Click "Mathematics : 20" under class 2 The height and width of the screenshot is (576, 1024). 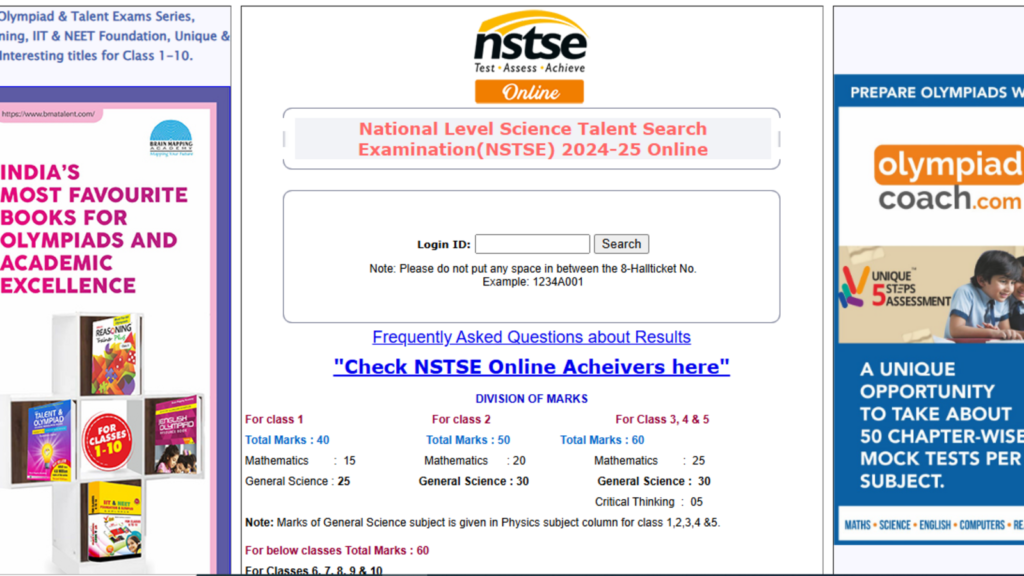click(475, 460)
